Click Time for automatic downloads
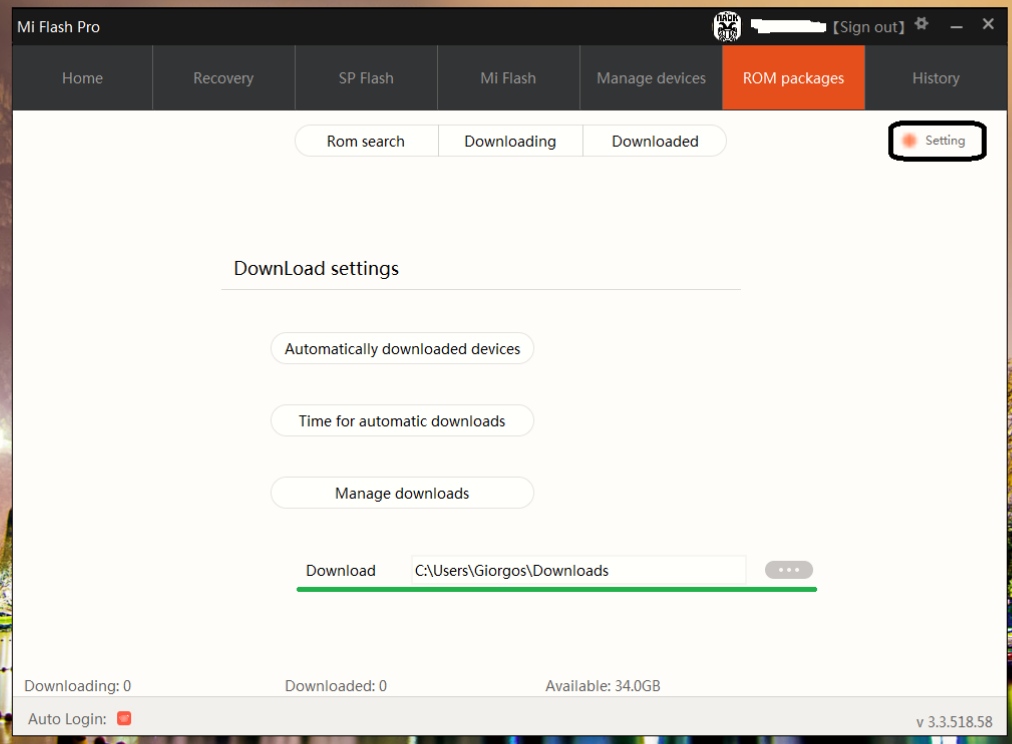Viewport: 1012px width, 744px height. (402, 421)
